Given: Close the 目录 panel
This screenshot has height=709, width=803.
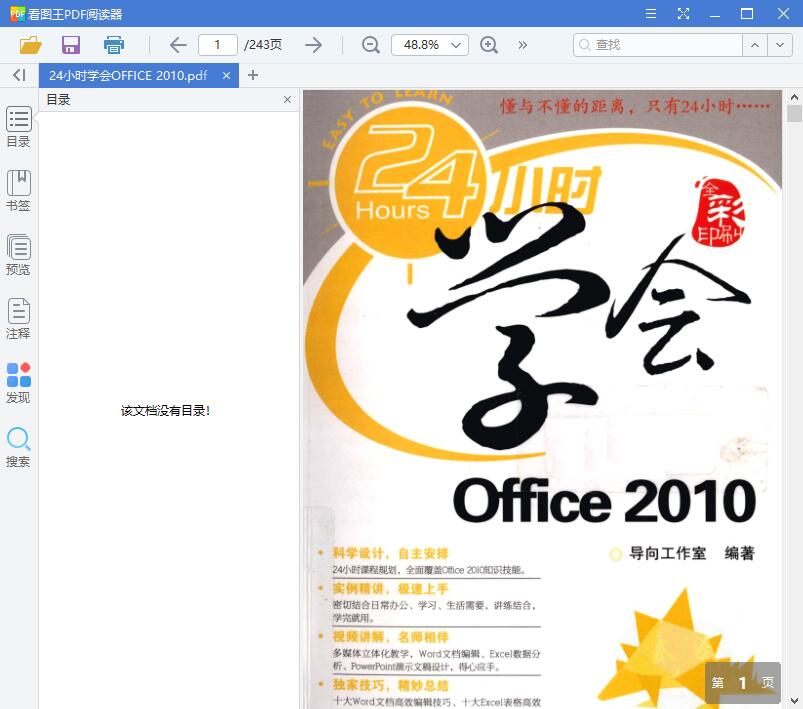Looking at the screenshot, I should pos(287,99).
